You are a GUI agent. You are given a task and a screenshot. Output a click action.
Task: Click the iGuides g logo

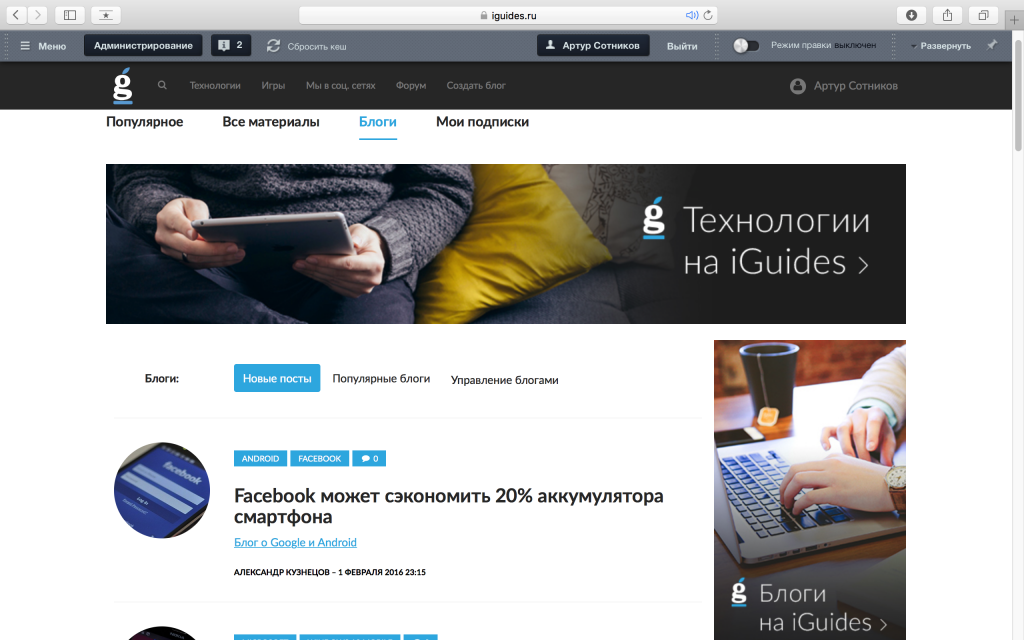click(x=123, y=86)
